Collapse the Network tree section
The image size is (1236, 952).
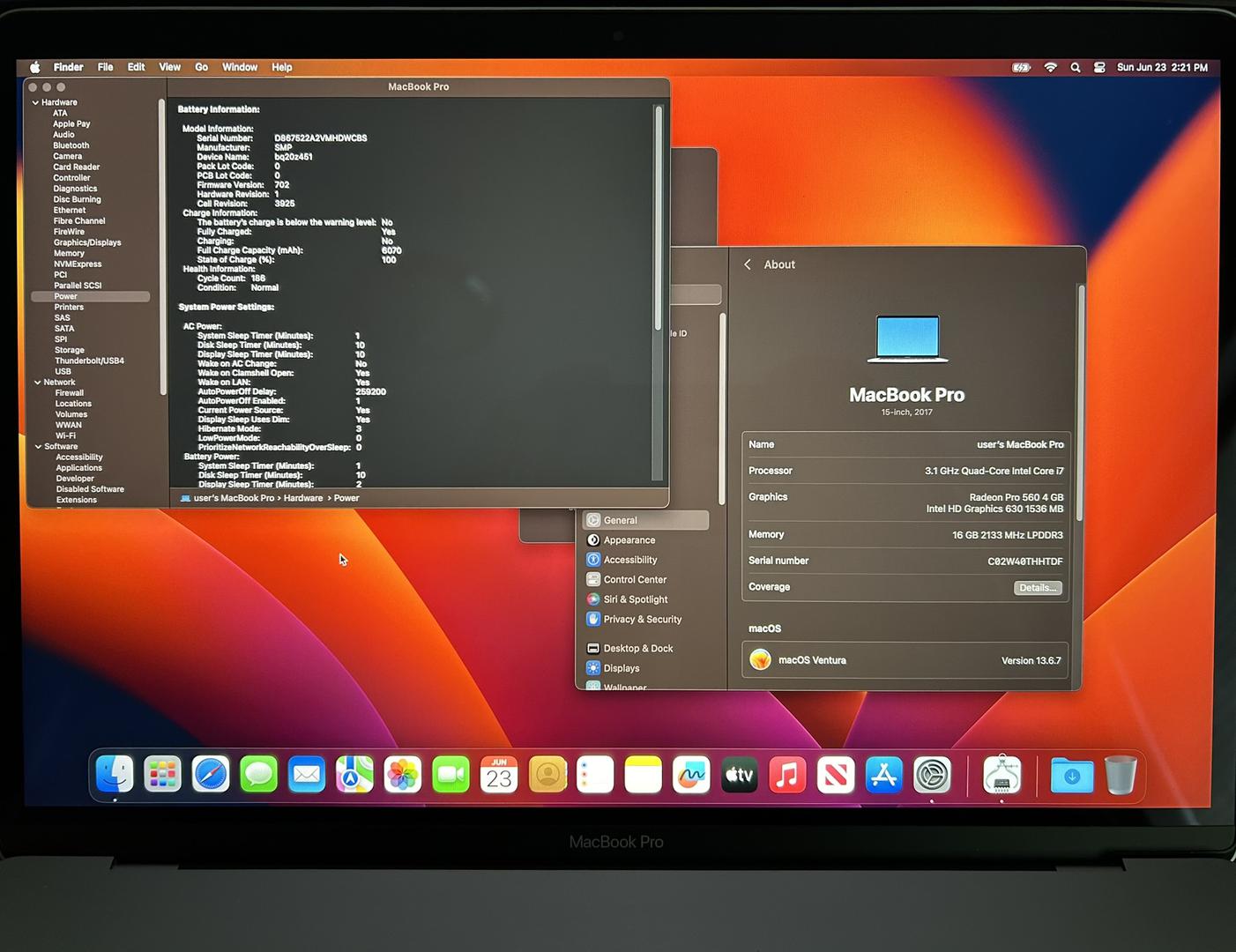coord(38,383)
